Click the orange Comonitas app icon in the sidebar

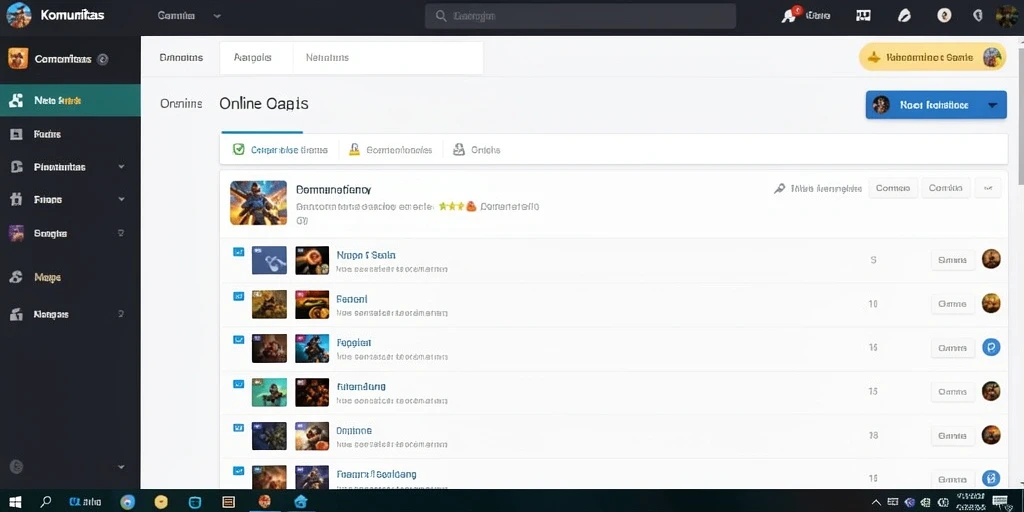click(x=18, y=59)
